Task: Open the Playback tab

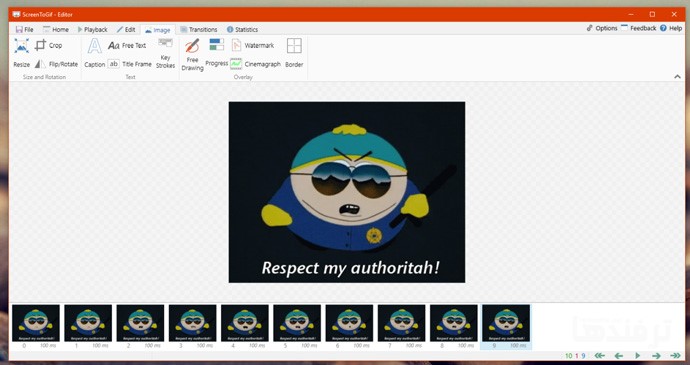Action: click(x=92, y=29)
